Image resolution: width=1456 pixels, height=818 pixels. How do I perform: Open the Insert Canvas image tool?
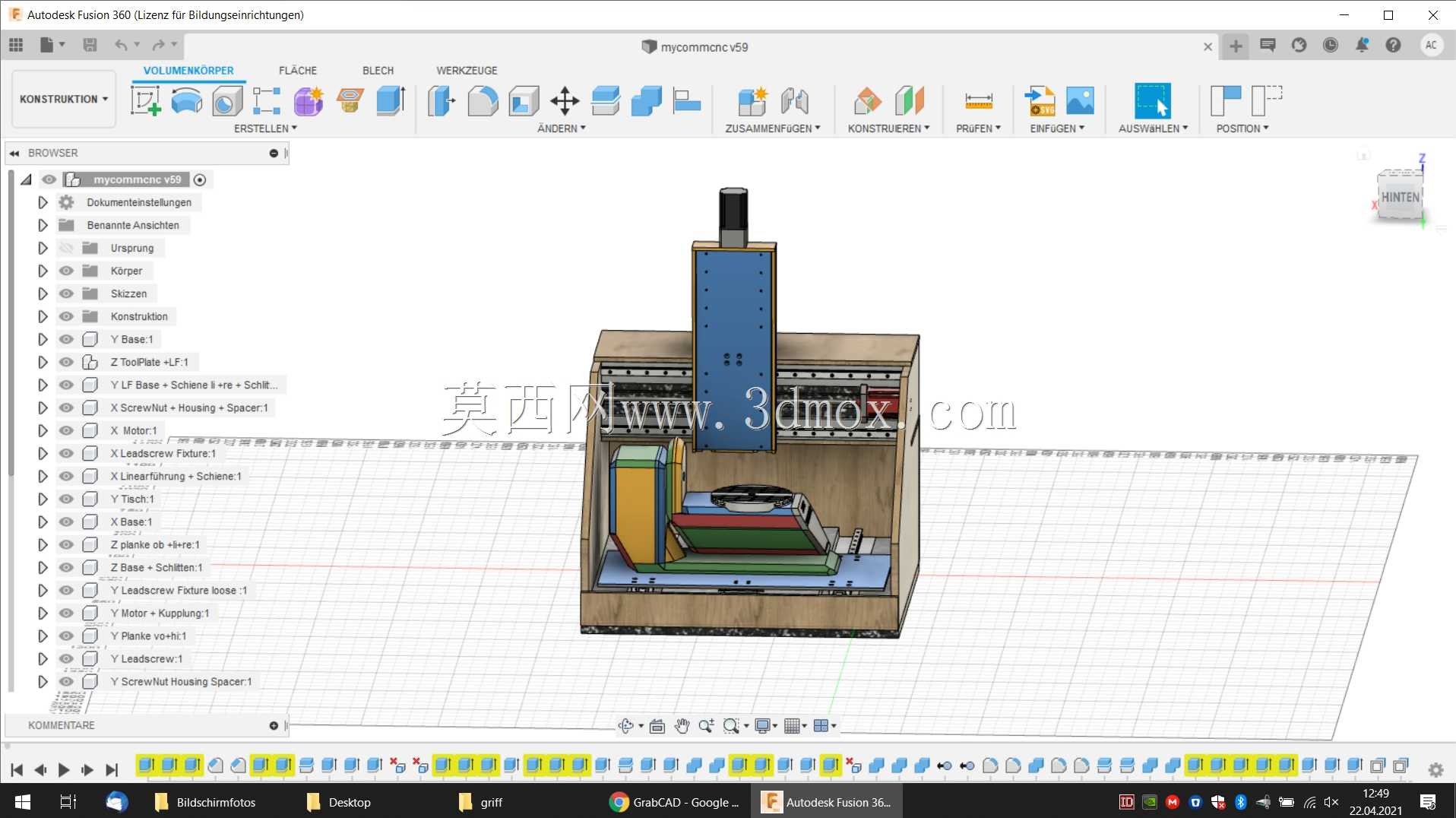click(x=1080, y=100)
